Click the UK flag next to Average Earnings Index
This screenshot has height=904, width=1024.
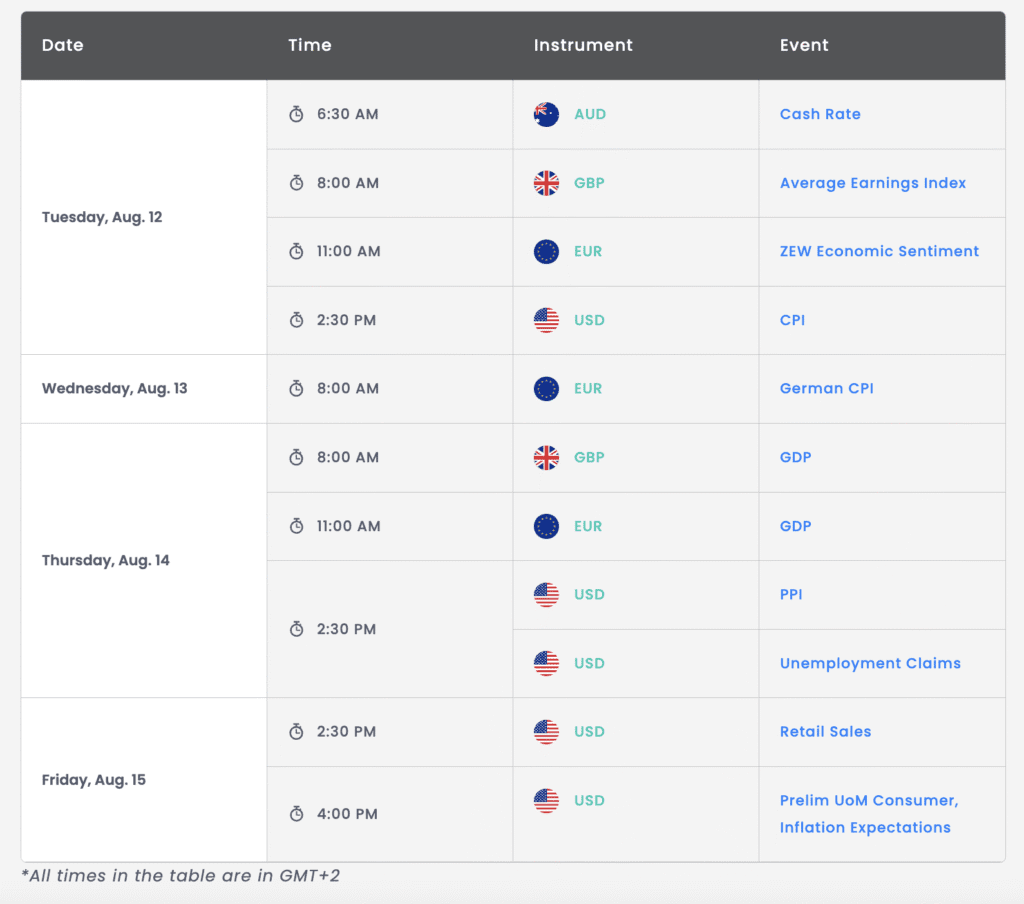546,183
